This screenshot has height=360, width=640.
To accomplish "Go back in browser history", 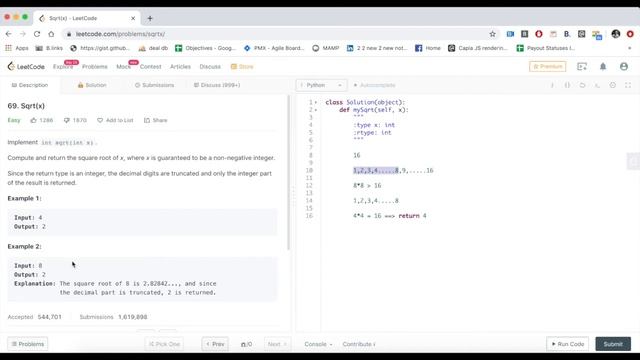I will point(9,34).
